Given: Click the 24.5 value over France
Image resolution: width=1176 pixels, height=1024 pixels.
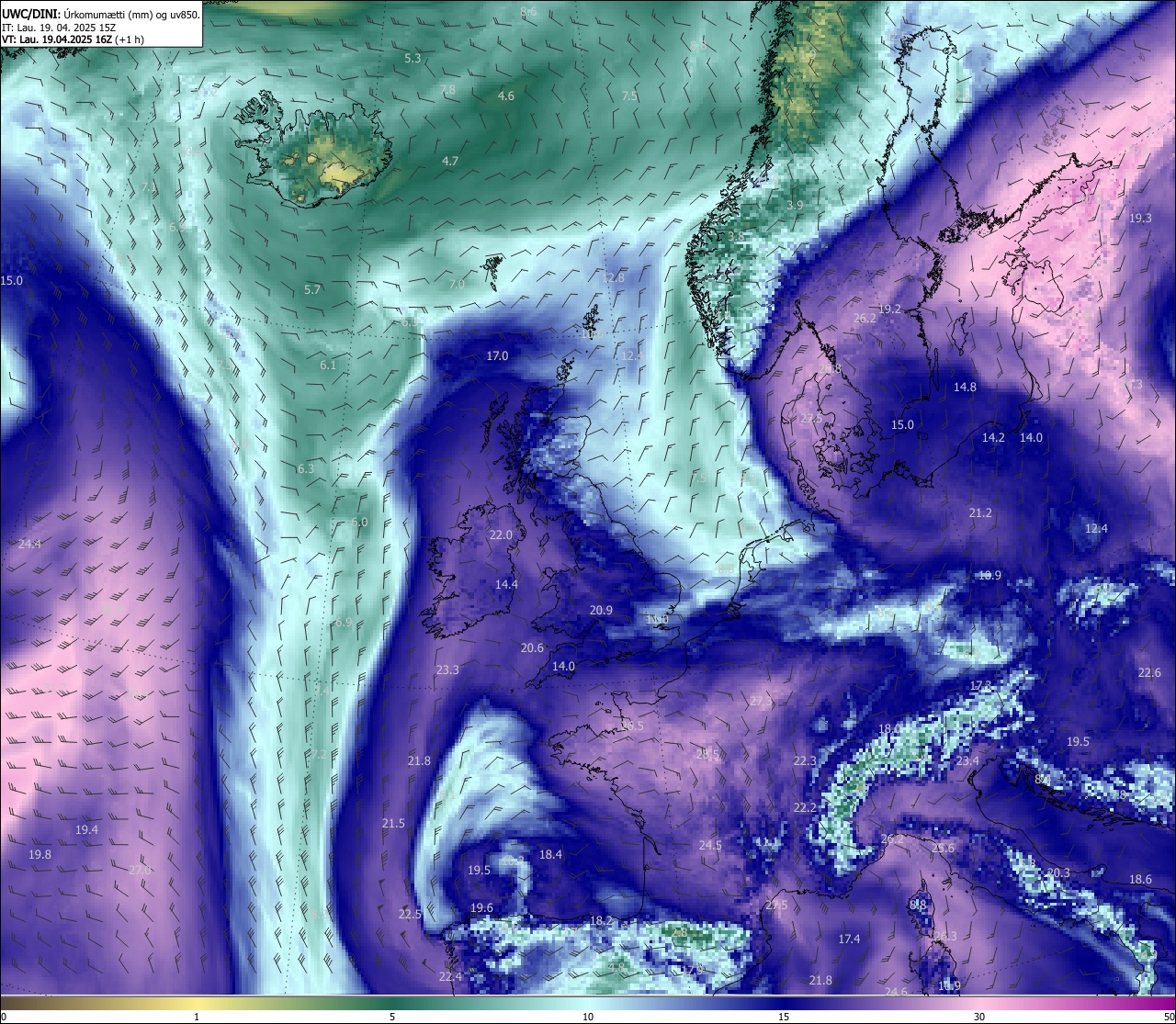Looking at the screenshot, I should pos(710,846).
